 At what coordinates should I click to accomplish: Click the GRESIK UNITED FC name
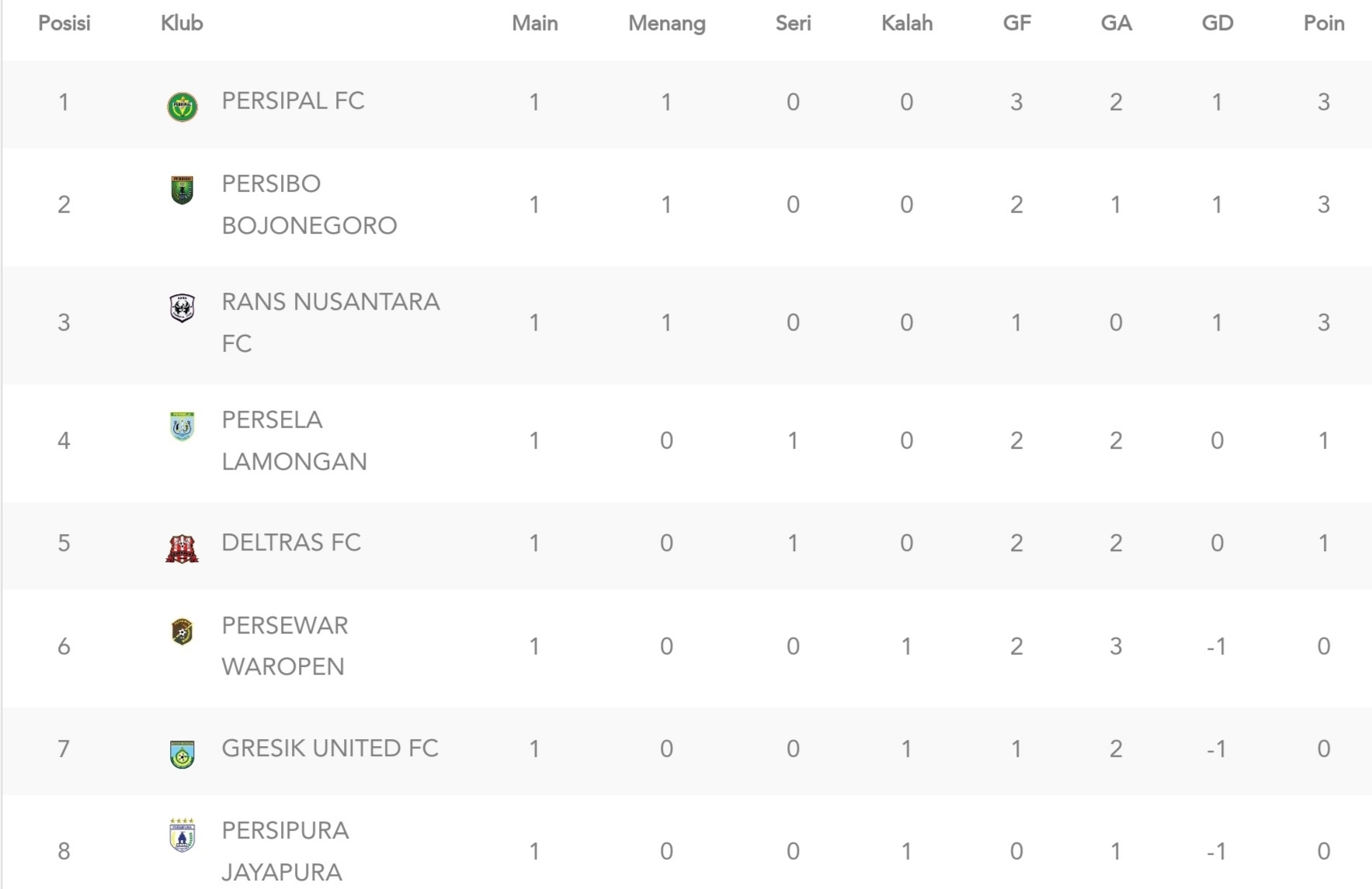click(x=330, y=748)
